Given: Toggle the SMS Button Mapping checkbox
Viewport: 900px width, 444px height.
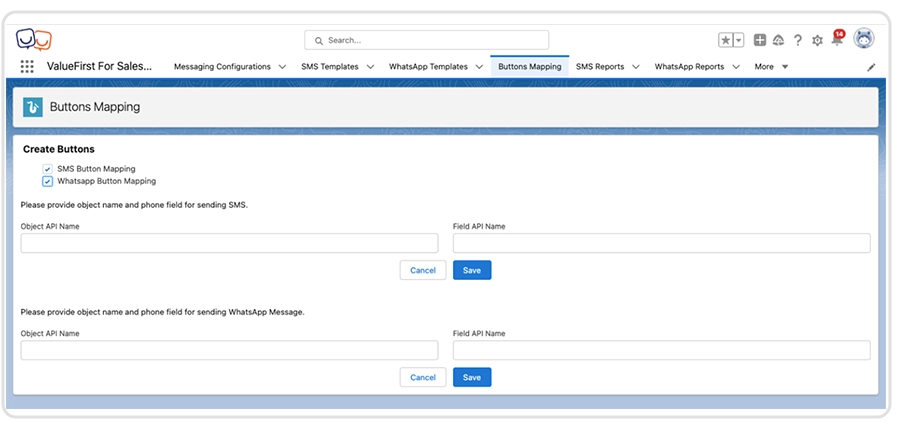Looking at the screenshot, I should coord(48,169).
